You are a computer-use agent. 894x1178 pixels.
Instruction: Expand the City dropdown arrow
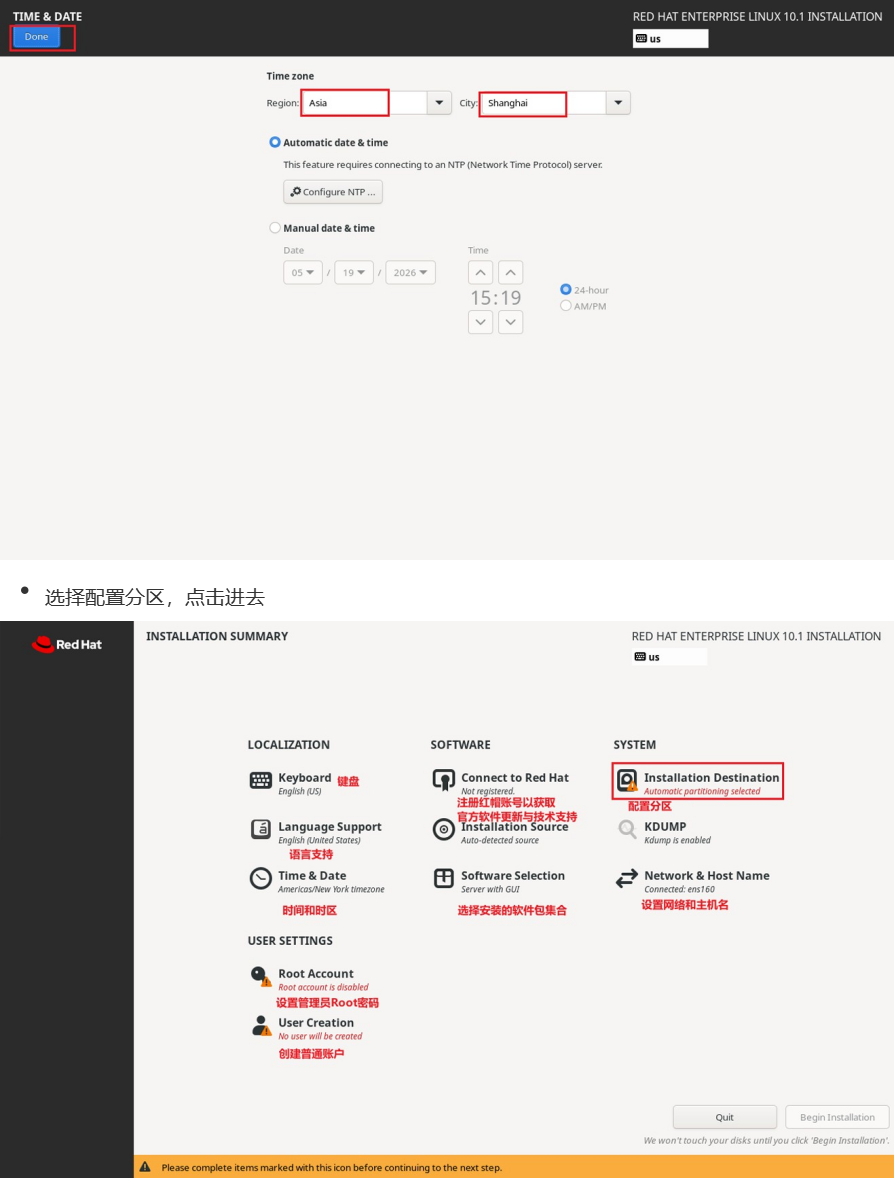pos(618,103)
